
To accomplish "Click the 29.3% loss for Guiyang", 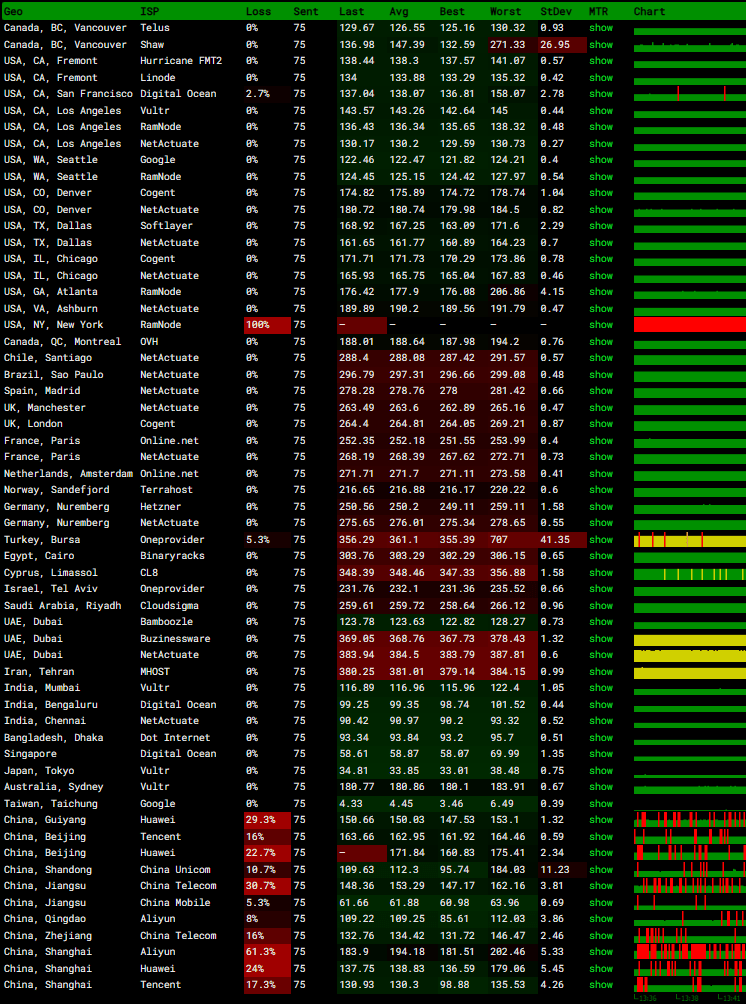I will point(268,820).
